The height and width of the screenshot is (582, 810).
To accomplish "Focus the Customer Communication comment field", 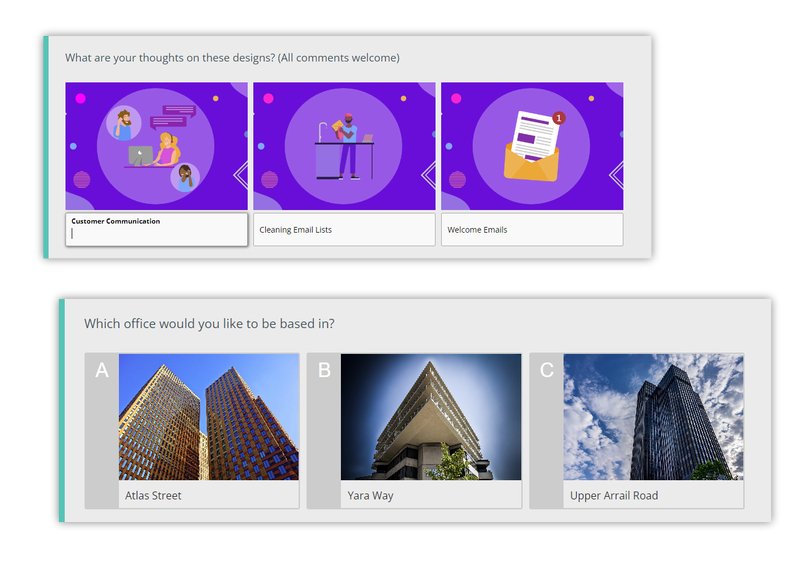I will click(x=156, y=233).
